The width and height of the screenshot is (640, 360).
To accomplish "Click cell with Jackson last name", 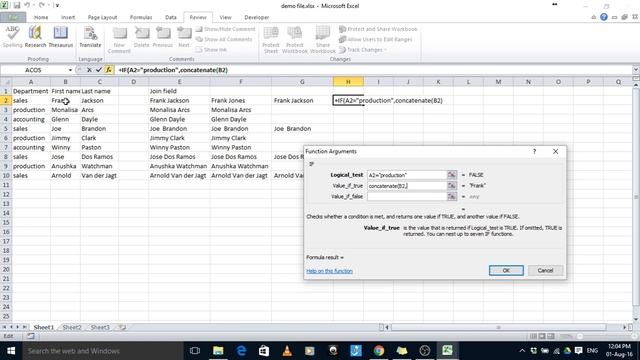I will (99, 100).
